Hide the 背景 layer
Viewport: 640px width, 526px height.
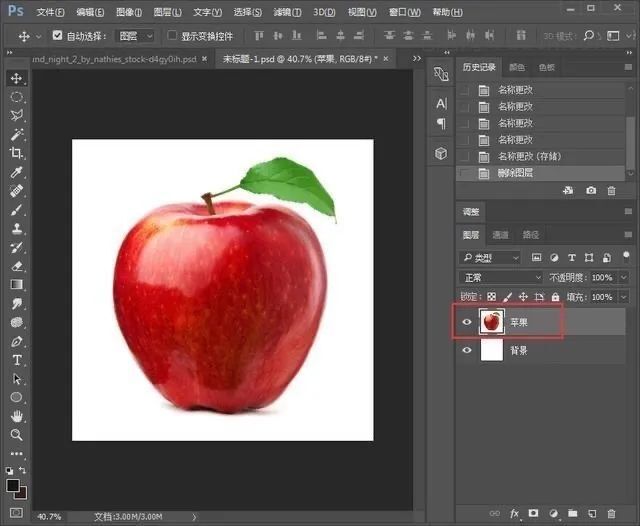[467, 351]
